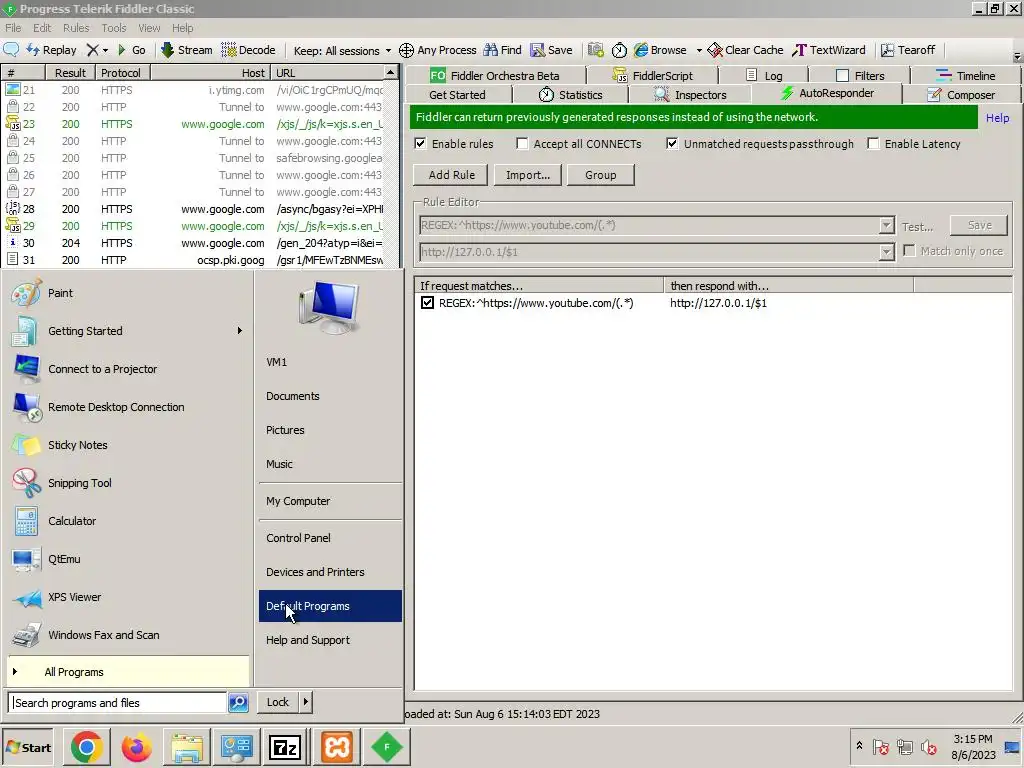1024x768 pixels.
Task: Toggle Stream mode in toolbar
Action: pyautogui.click(x=186, y=50)
